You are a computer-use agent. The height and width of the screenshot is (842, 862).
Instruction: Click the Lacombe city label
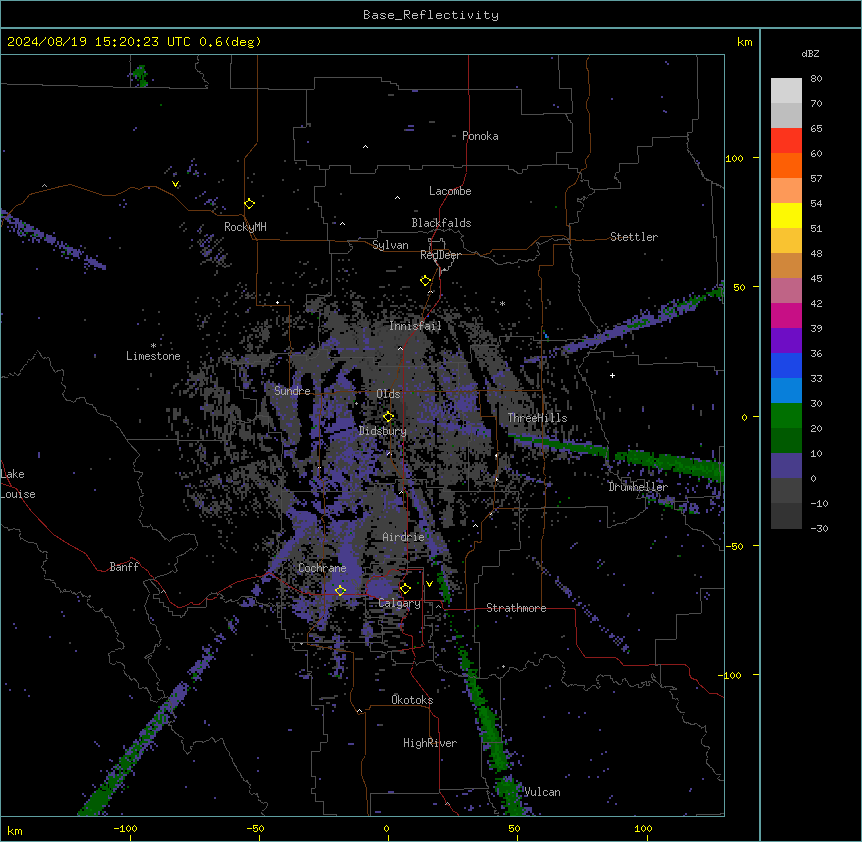coord(450,191)
